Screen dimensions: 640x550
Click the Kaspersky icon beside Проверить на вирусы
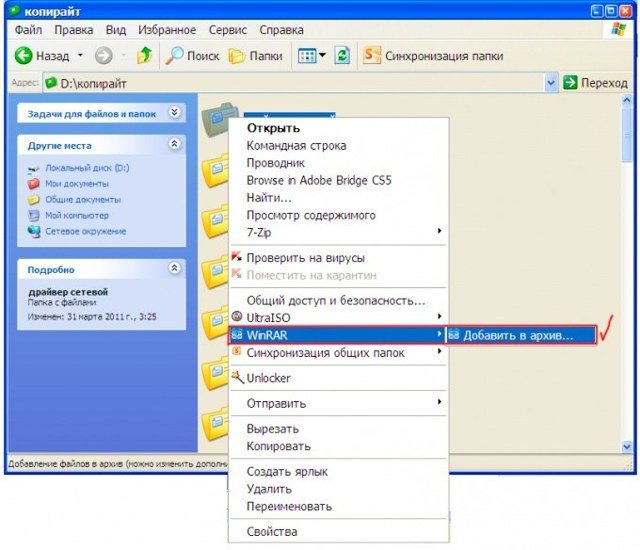pos(237,257)
